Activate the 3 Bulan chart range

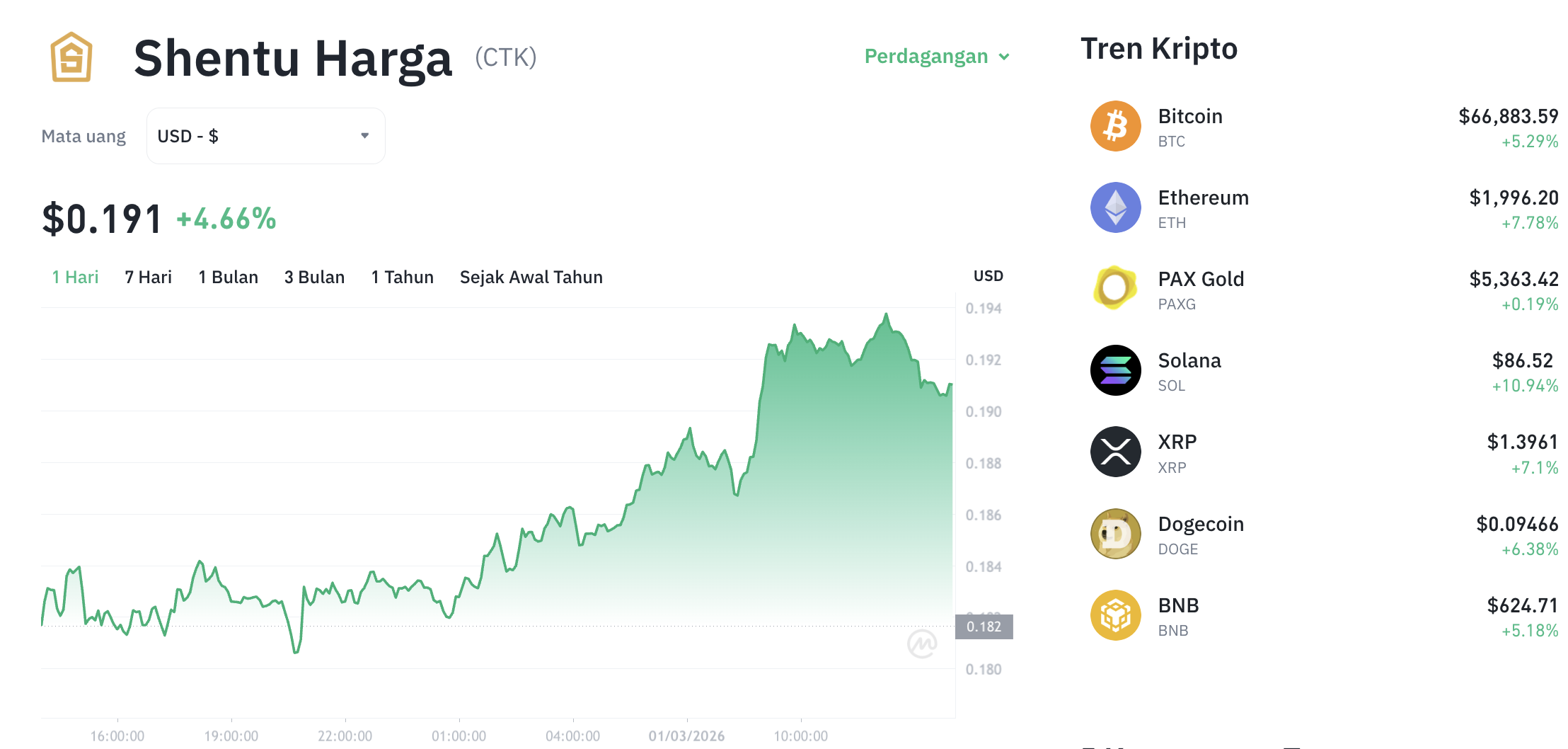(314, 277)
